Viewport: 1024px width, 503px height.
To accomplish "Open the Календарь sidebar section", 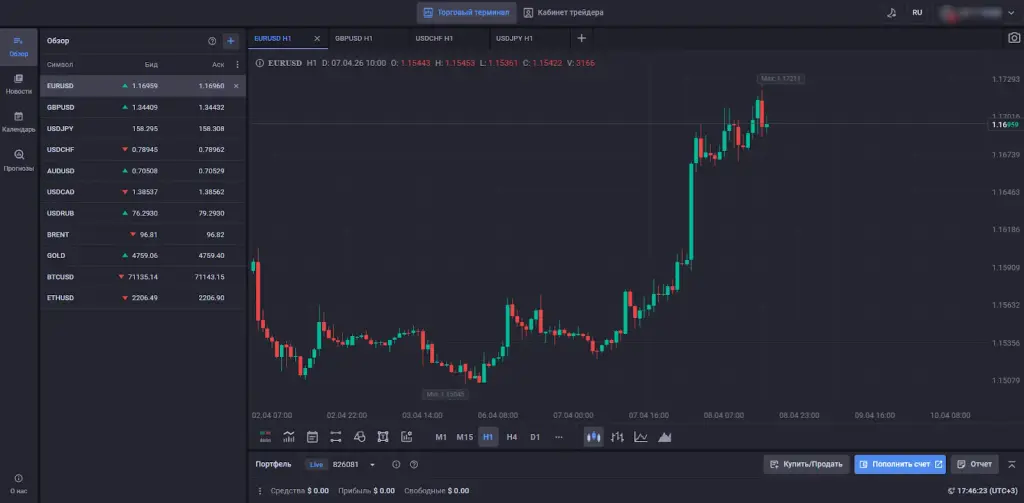I will 19,122.
